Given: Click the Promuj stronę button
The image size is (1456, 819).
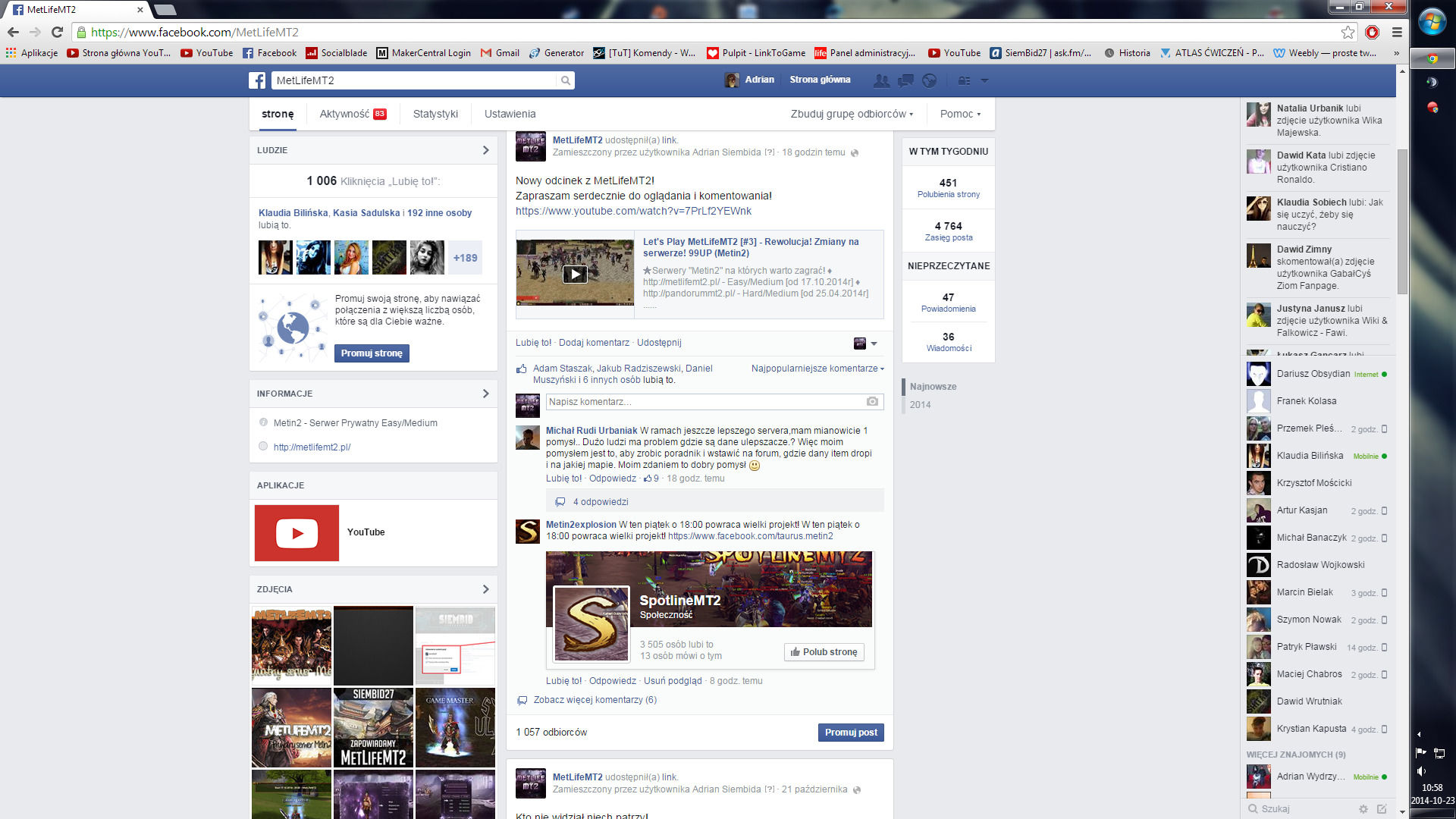Looking at the screenshot, I should pyautogui.click(x=372, y=353).
